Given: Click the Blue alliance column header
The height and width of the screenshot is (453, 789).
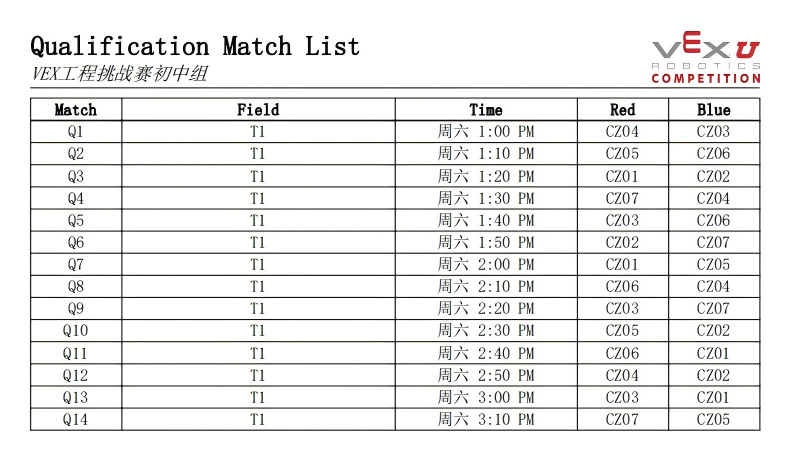Looking at the screenshot, I should [x=713, y=110].
